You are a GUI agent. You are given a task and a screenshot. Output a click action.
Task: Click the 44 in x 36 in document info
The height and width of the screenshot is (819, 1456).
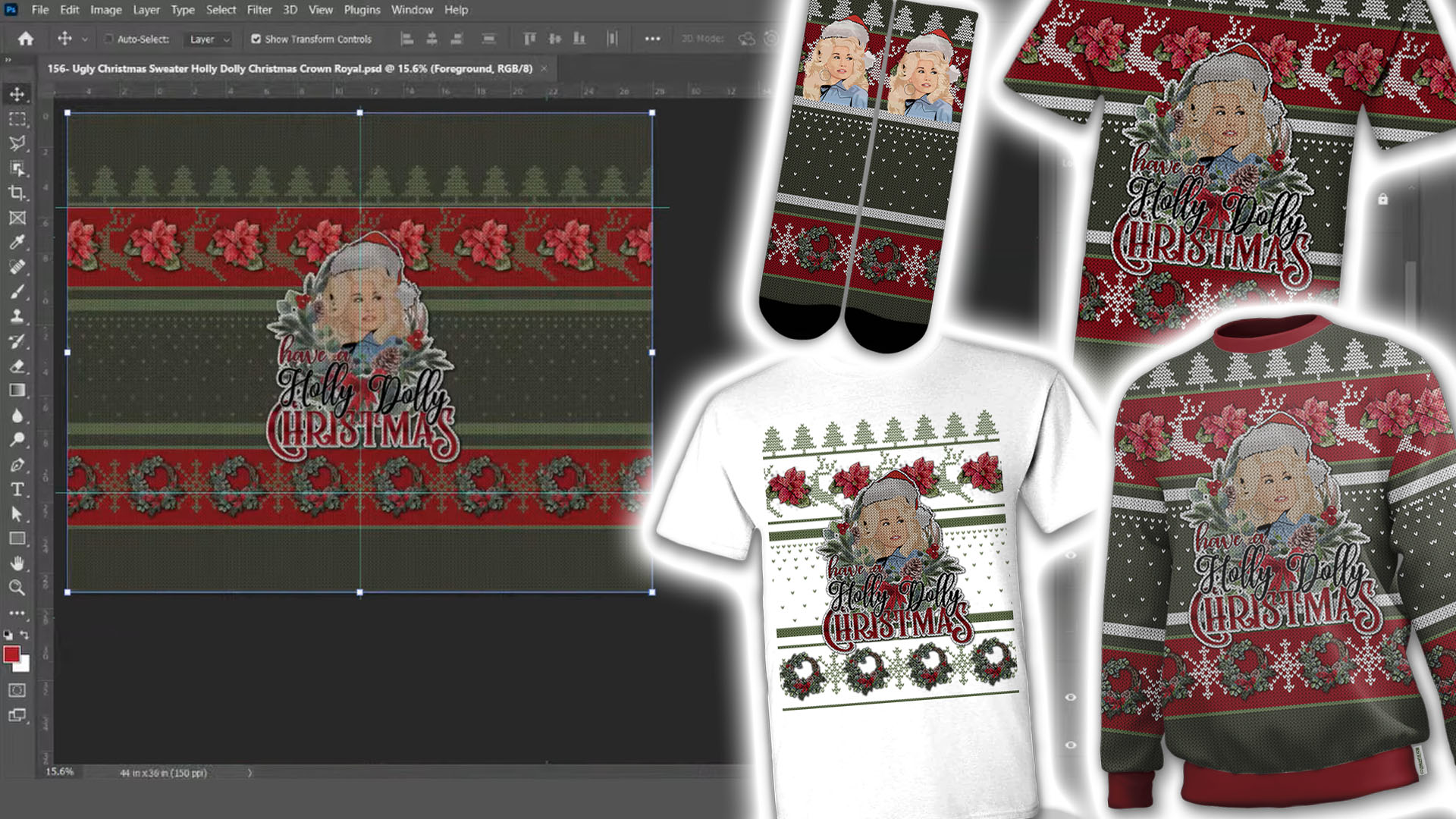[163, 773]
